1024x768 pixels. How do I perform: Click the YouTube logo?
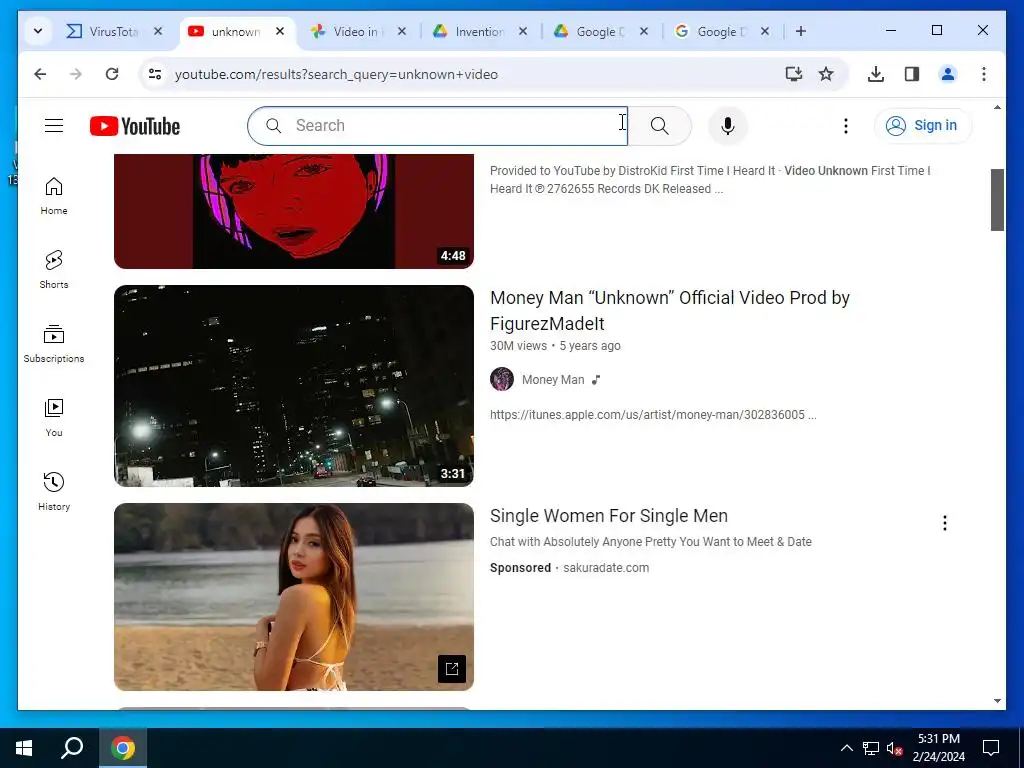click(135, 126)
